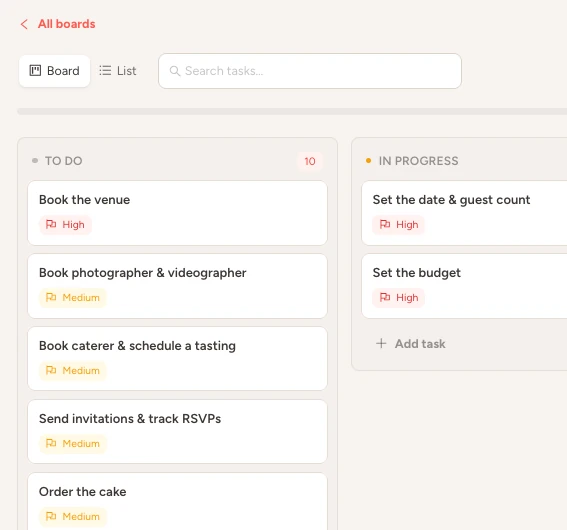Click the List view lines icon

click(x=105, y=70)
